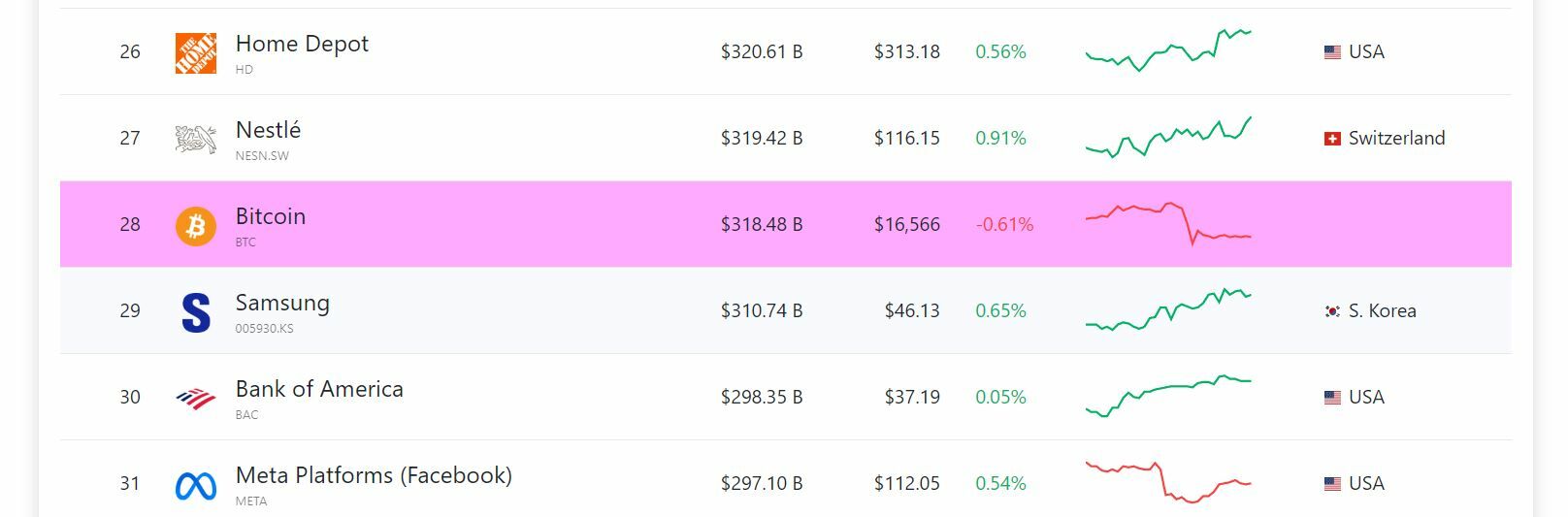Viewport: 1568px width, 517px height.
Task: Click the Meta Platforms infinity logo
Action: point(195,484)
